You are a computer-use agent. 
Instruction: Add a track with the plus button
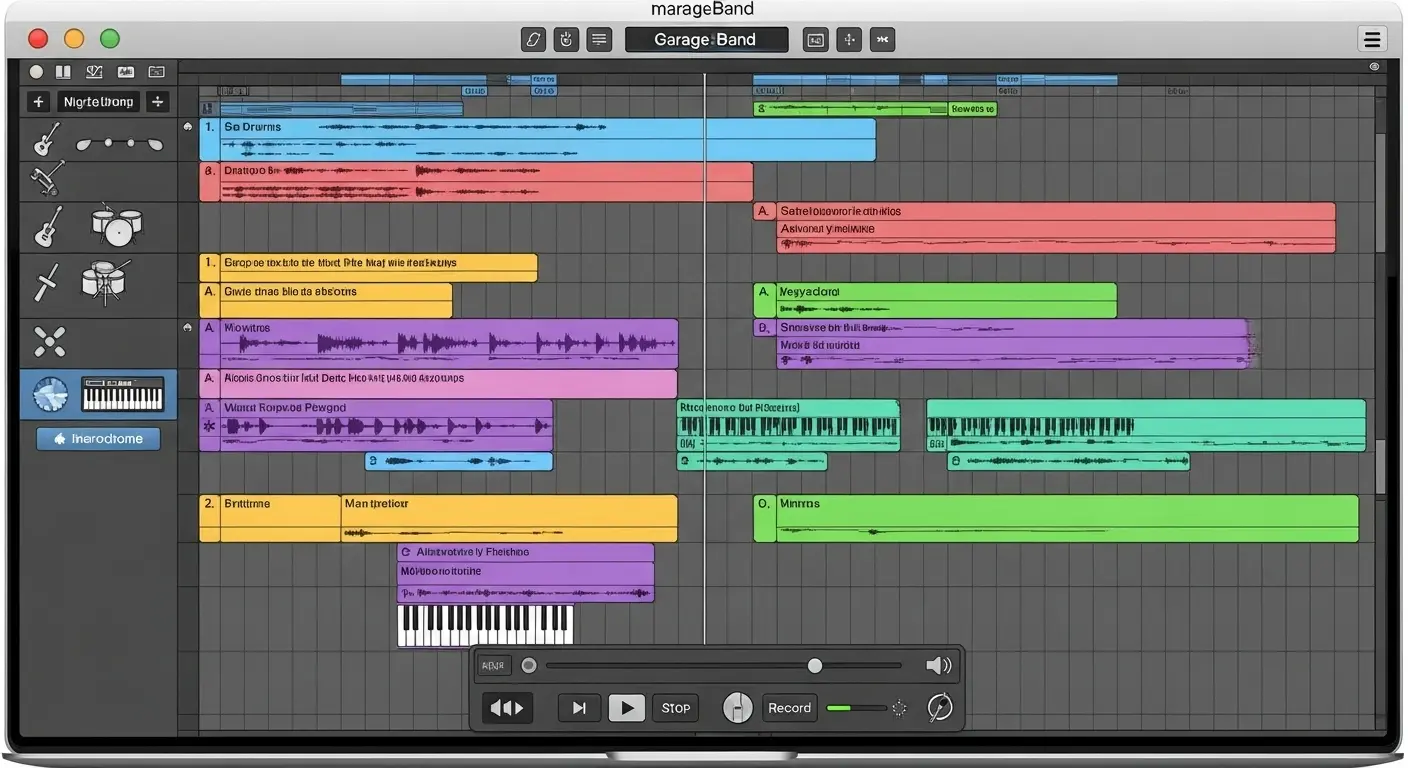click(x=38, y=102)
